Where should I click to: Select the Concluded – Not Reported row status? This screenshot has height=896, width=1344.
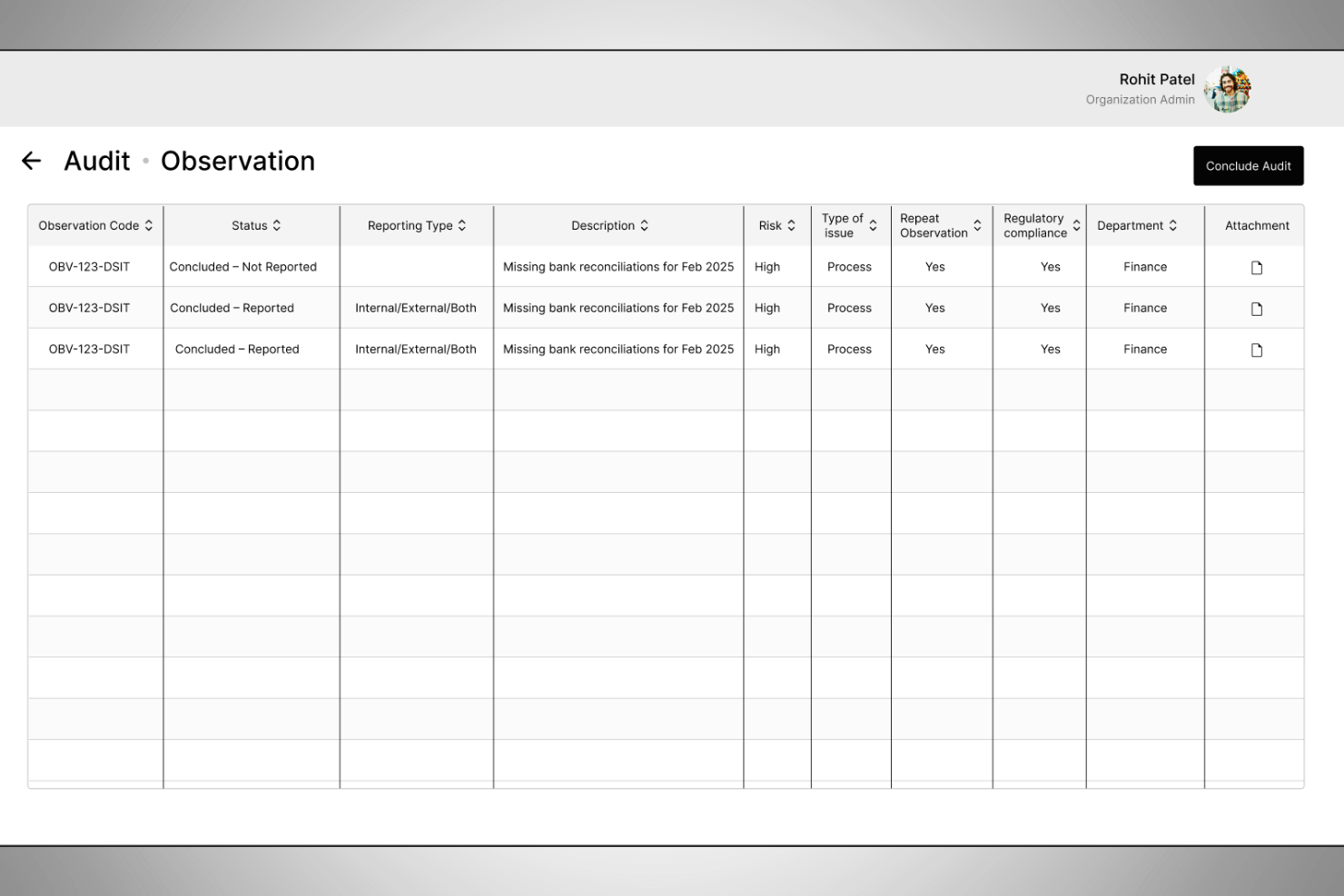[243, 267]
